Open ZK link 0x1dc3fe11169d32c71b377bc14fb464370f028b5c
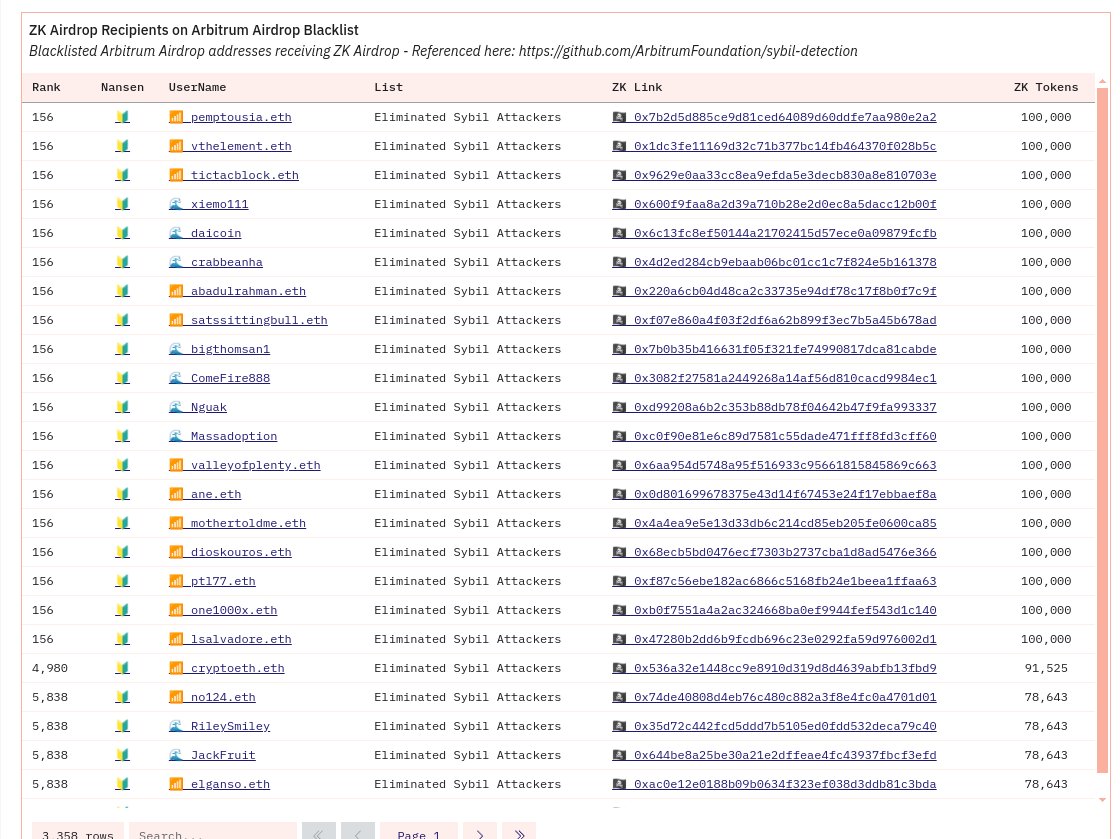1120x839 pixels. pyautogui.click(x=785, y=146)
